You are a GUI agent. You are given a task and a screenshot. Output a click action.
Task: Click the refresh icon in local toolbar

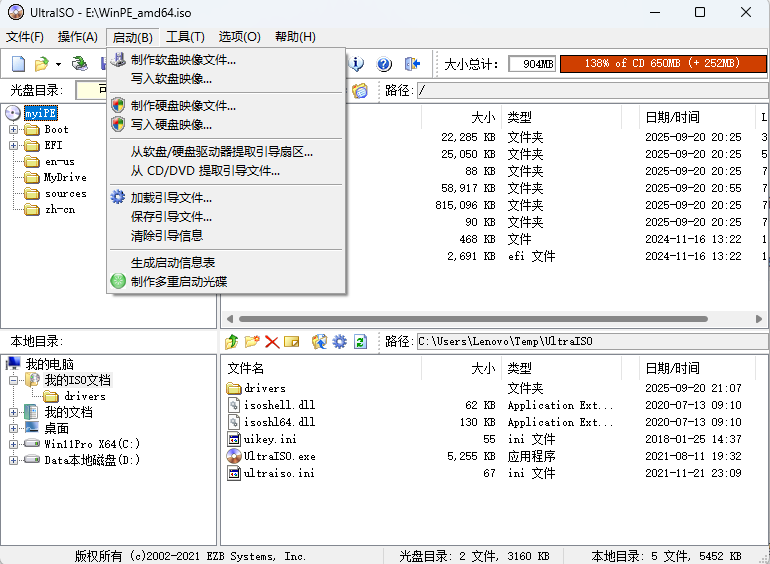(x=360, y=342)
